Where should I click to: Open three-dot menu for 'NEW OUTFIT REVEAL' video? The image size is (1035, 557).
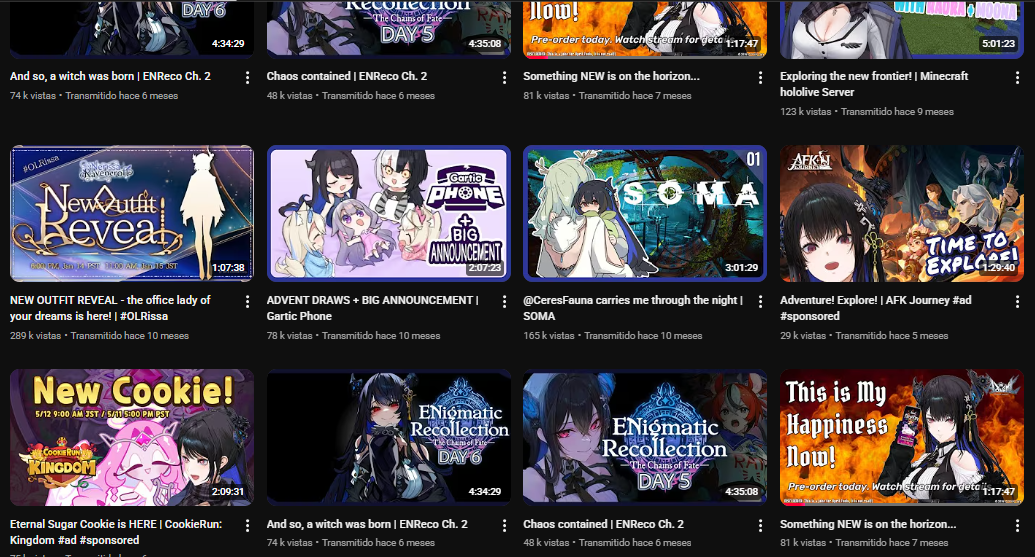pos(248,302)
